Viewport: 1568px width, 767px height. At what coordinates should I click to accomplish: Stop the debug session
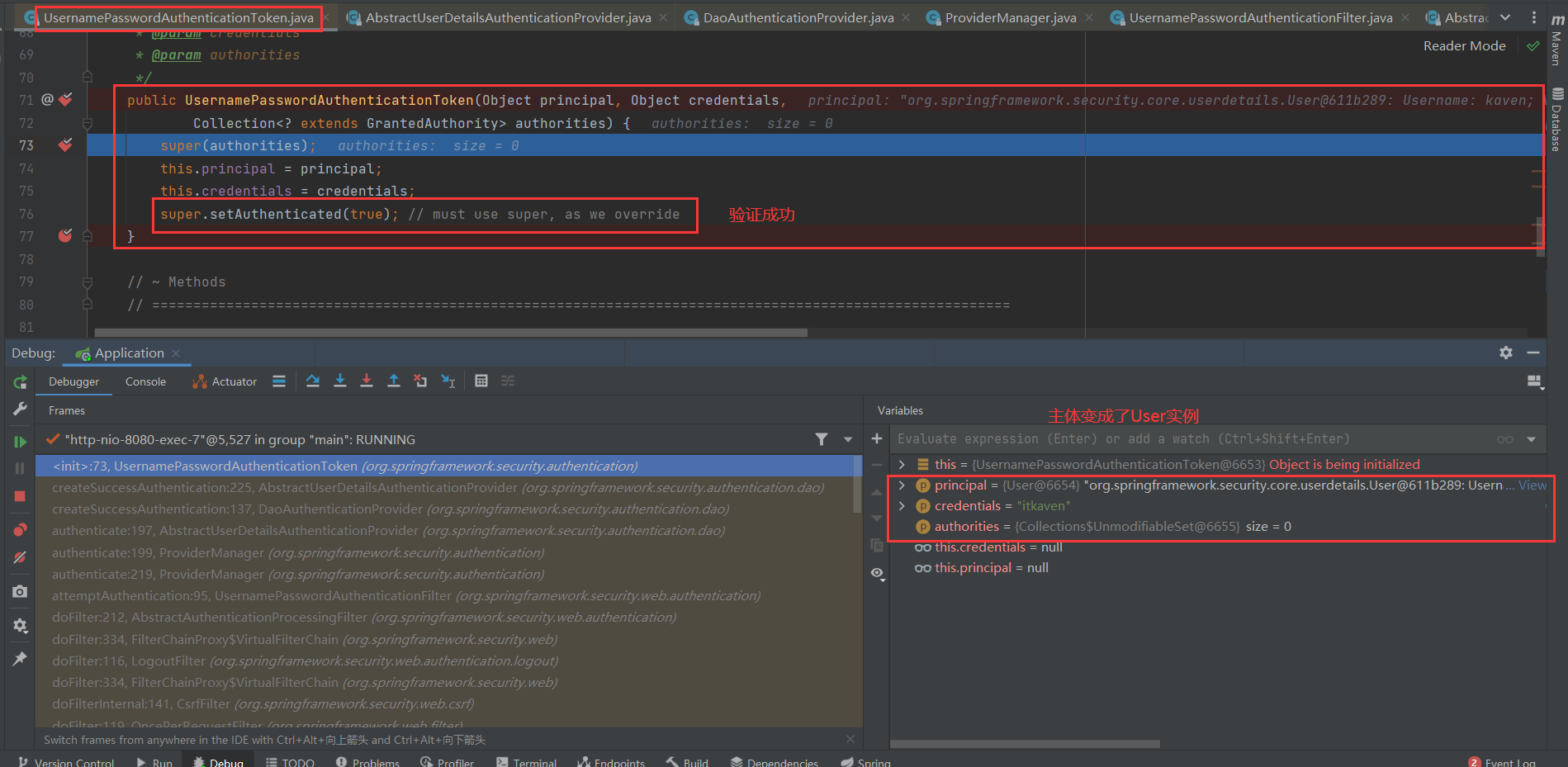tap(21, 496)
